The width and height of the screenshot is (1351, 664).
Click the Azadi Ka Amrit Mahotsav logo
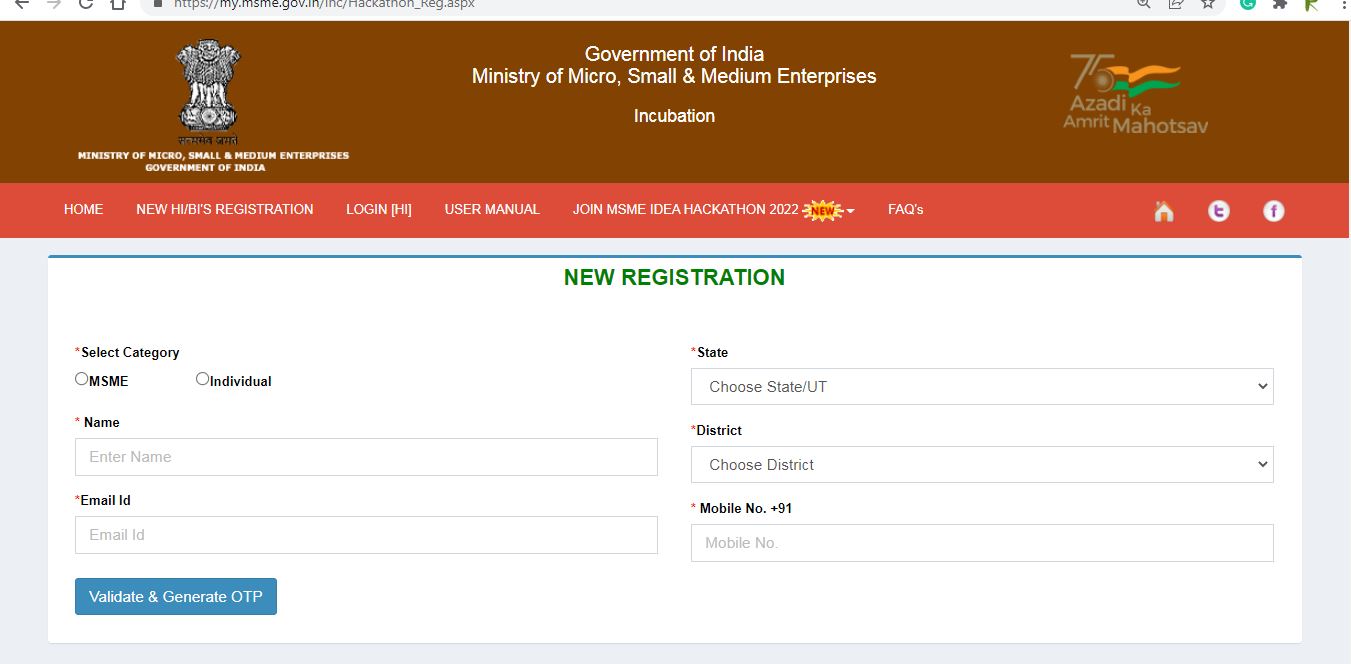pyautogui.click(x=1137, y=90)
